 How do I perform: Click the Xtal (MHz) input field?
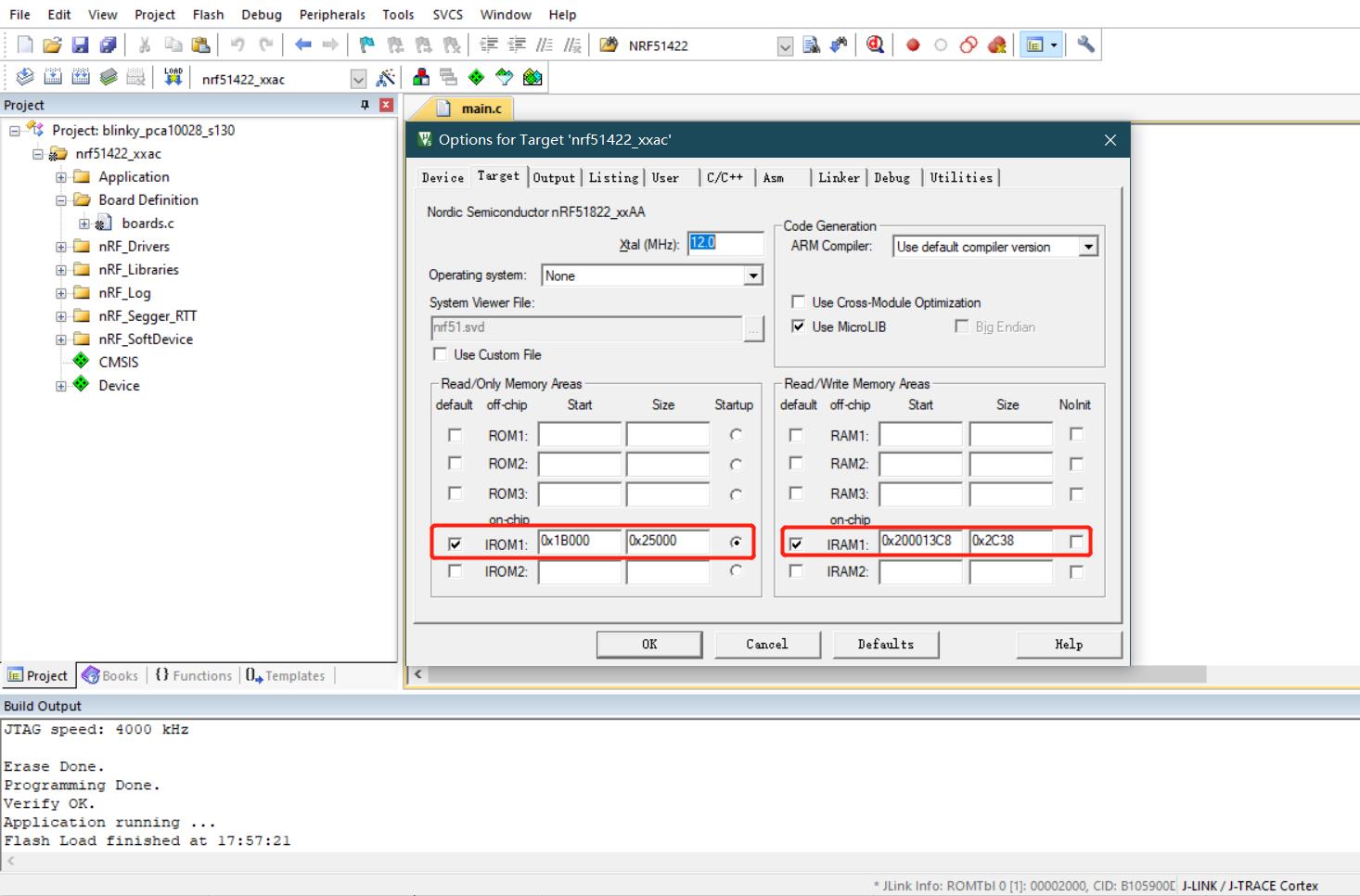(x=725, y=243)
